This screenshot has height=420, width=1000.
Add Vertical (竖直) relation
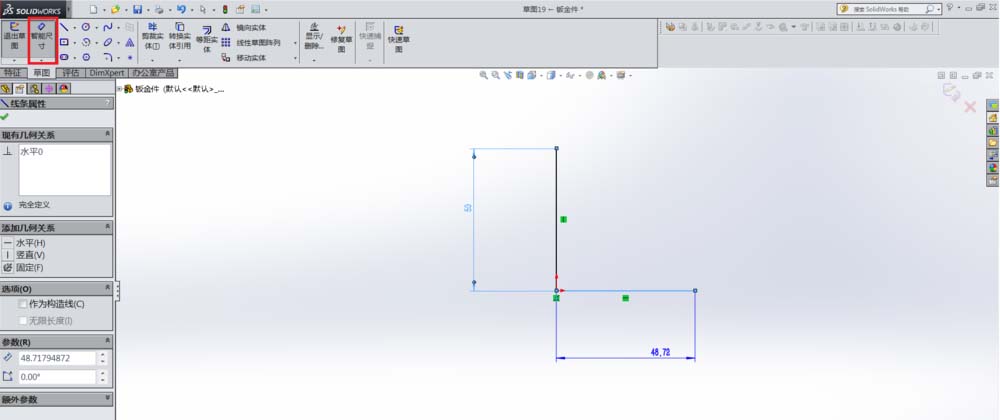tap(24, 255)
